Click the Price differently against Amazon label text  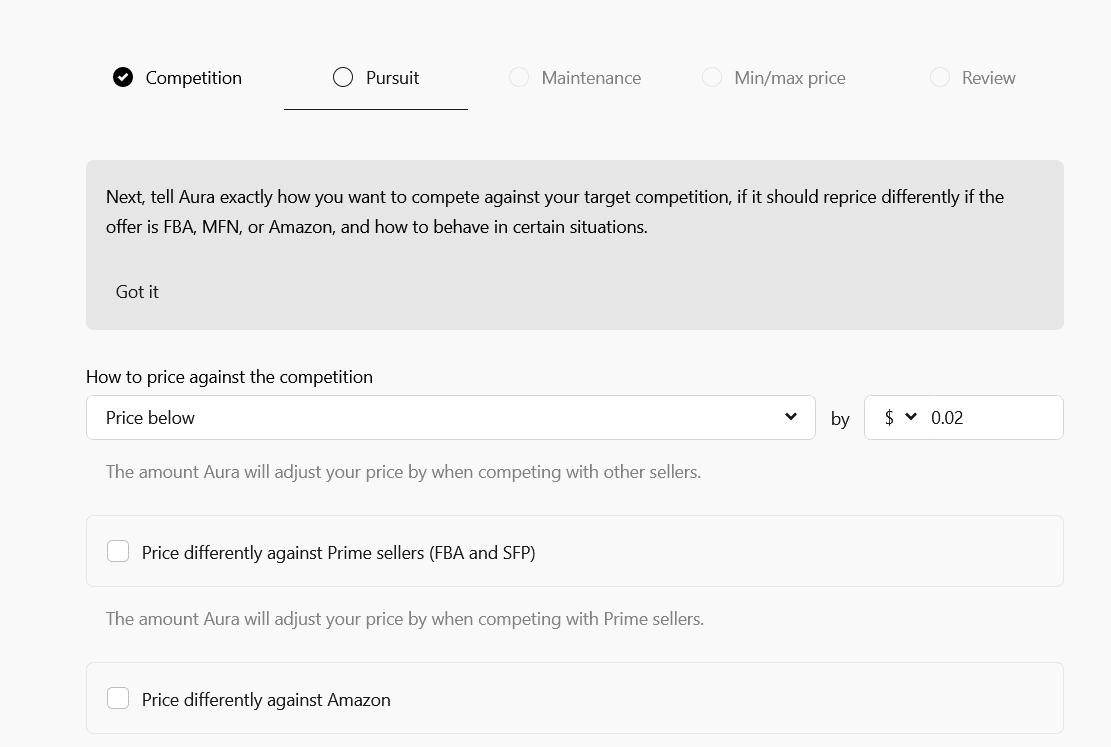266,700
